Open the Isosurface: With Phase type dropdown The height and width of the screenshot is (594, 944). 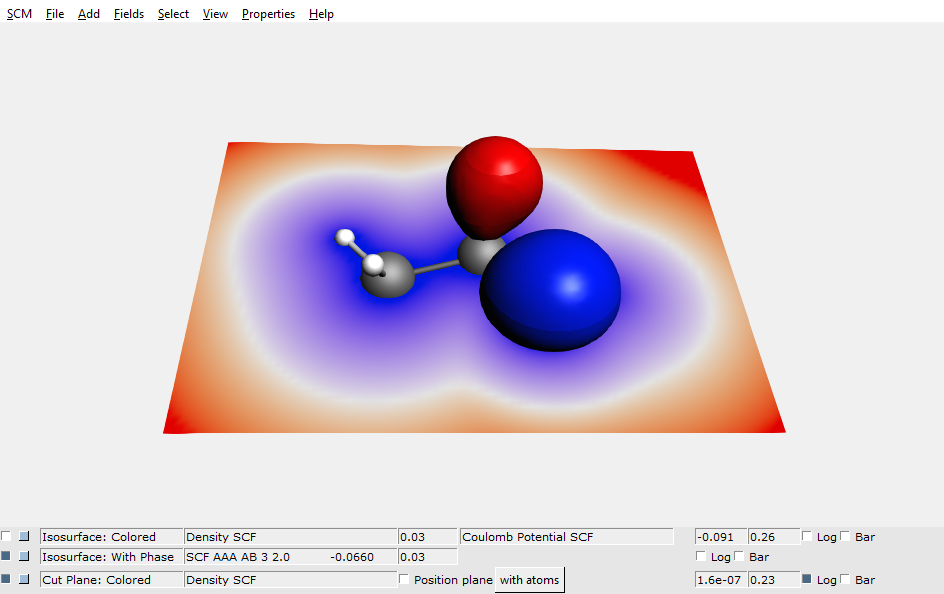point(111,557)
